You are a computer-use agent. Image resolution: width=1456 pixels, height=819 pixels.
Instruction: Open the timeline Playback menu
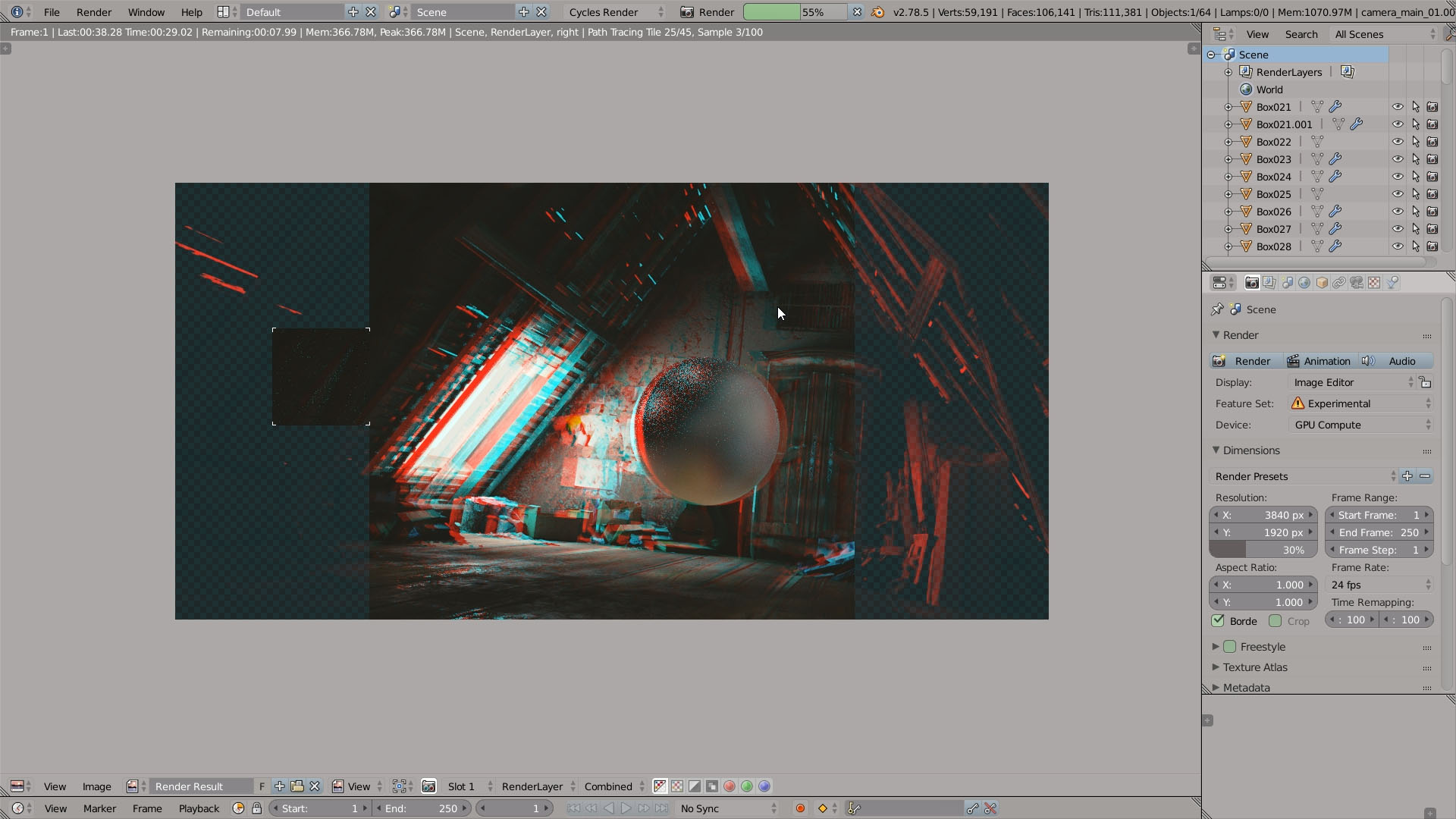tap(199, 808)
